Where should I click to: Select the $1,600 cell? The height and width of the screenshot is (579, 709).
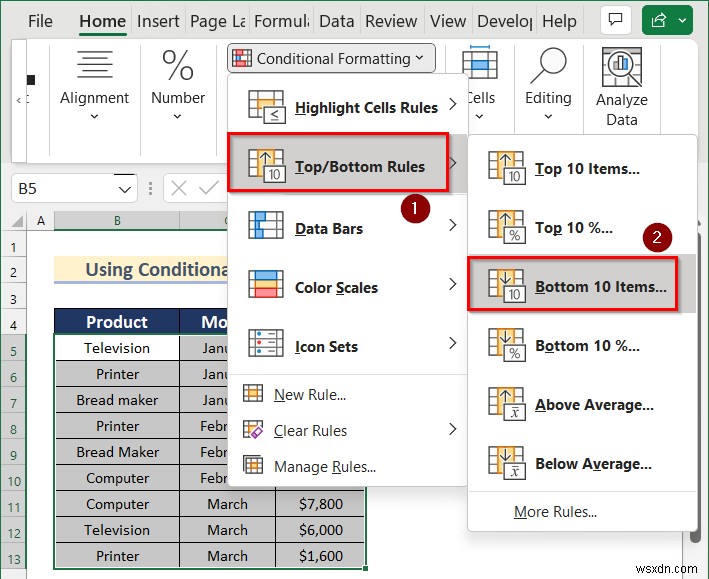(x=320, y=555)
